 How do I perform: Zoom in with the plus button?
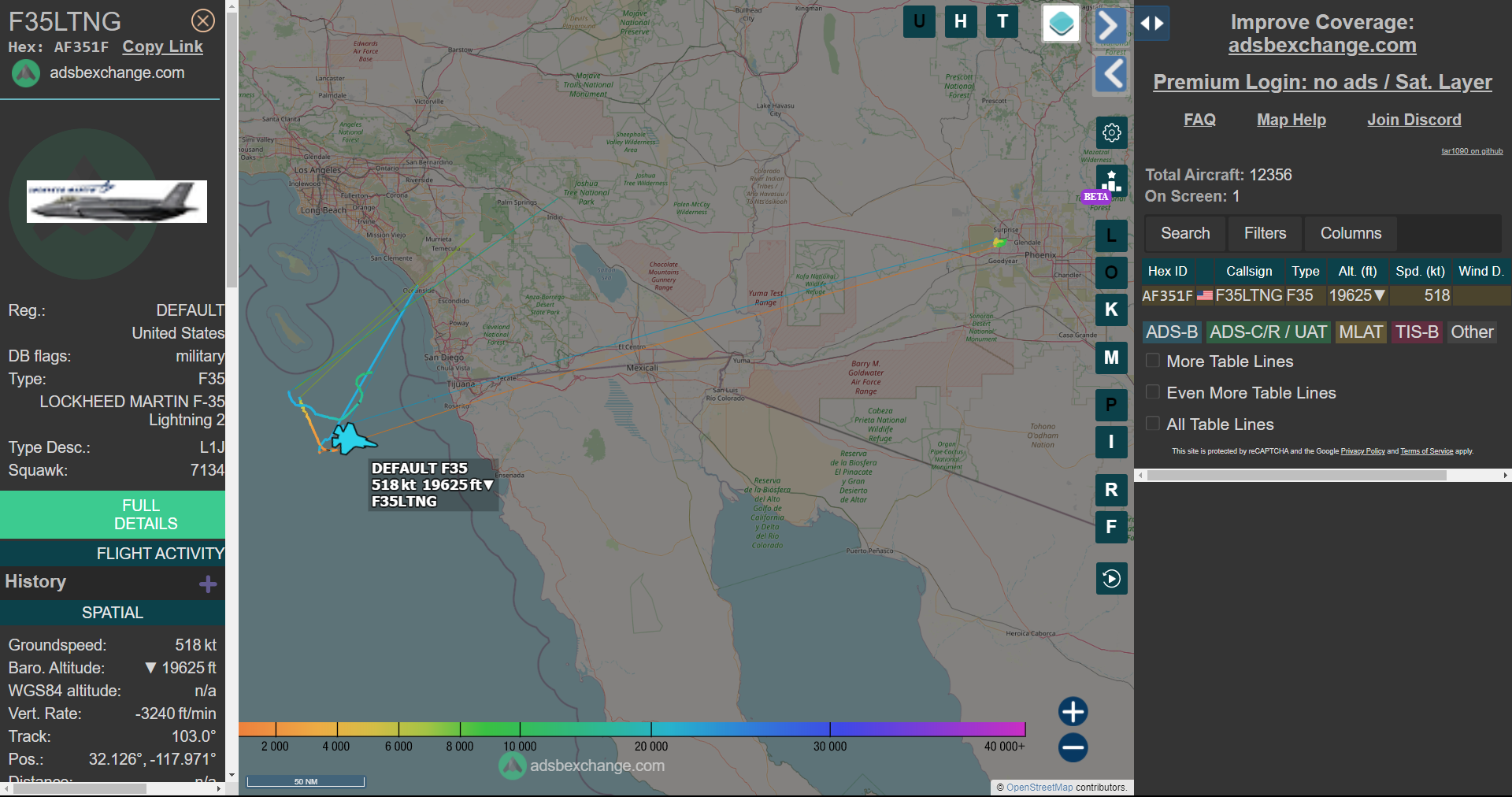pos(1073,711)
